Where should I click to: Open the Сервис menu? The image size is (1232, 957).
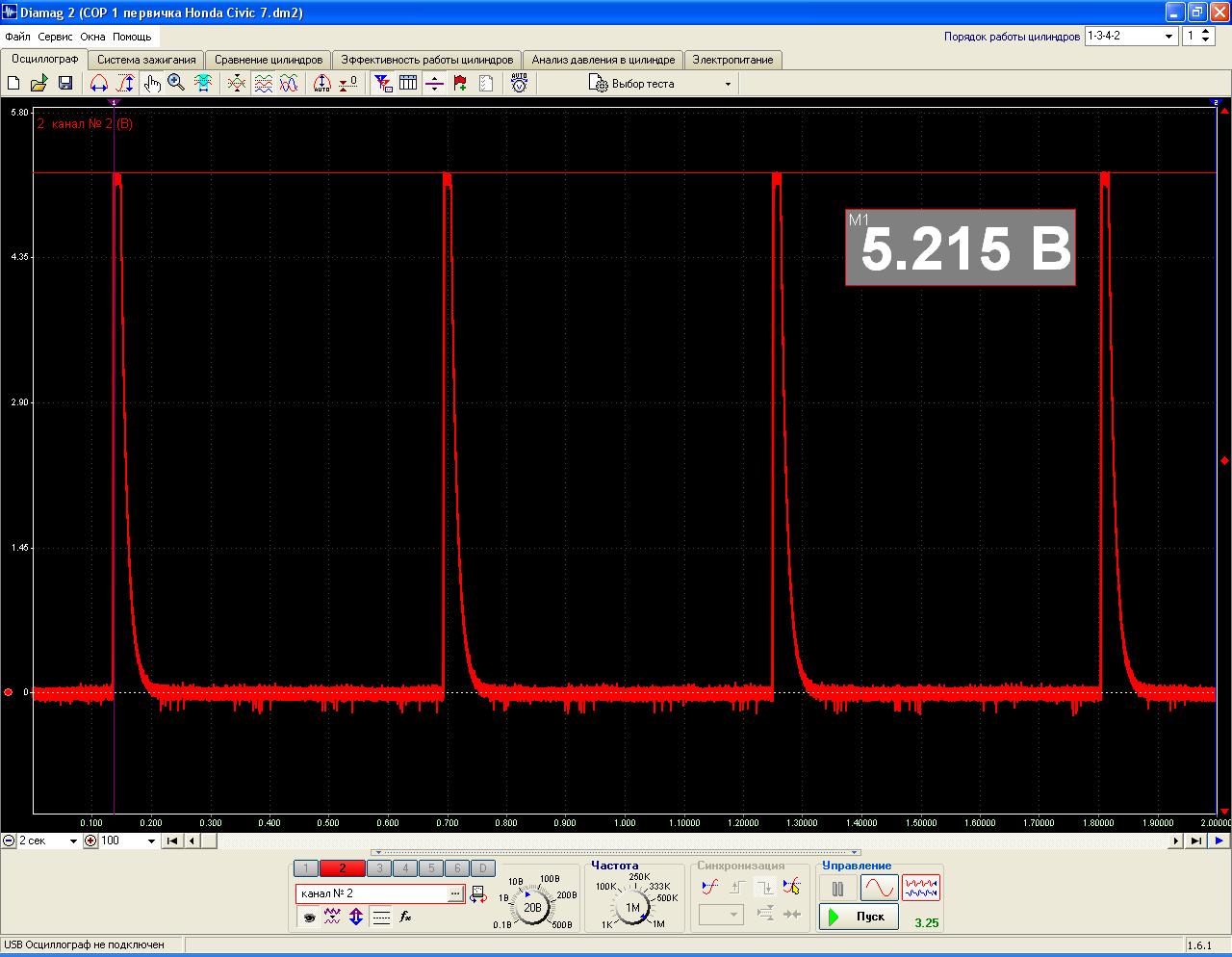pyautogui.click(x=56, y=37)
